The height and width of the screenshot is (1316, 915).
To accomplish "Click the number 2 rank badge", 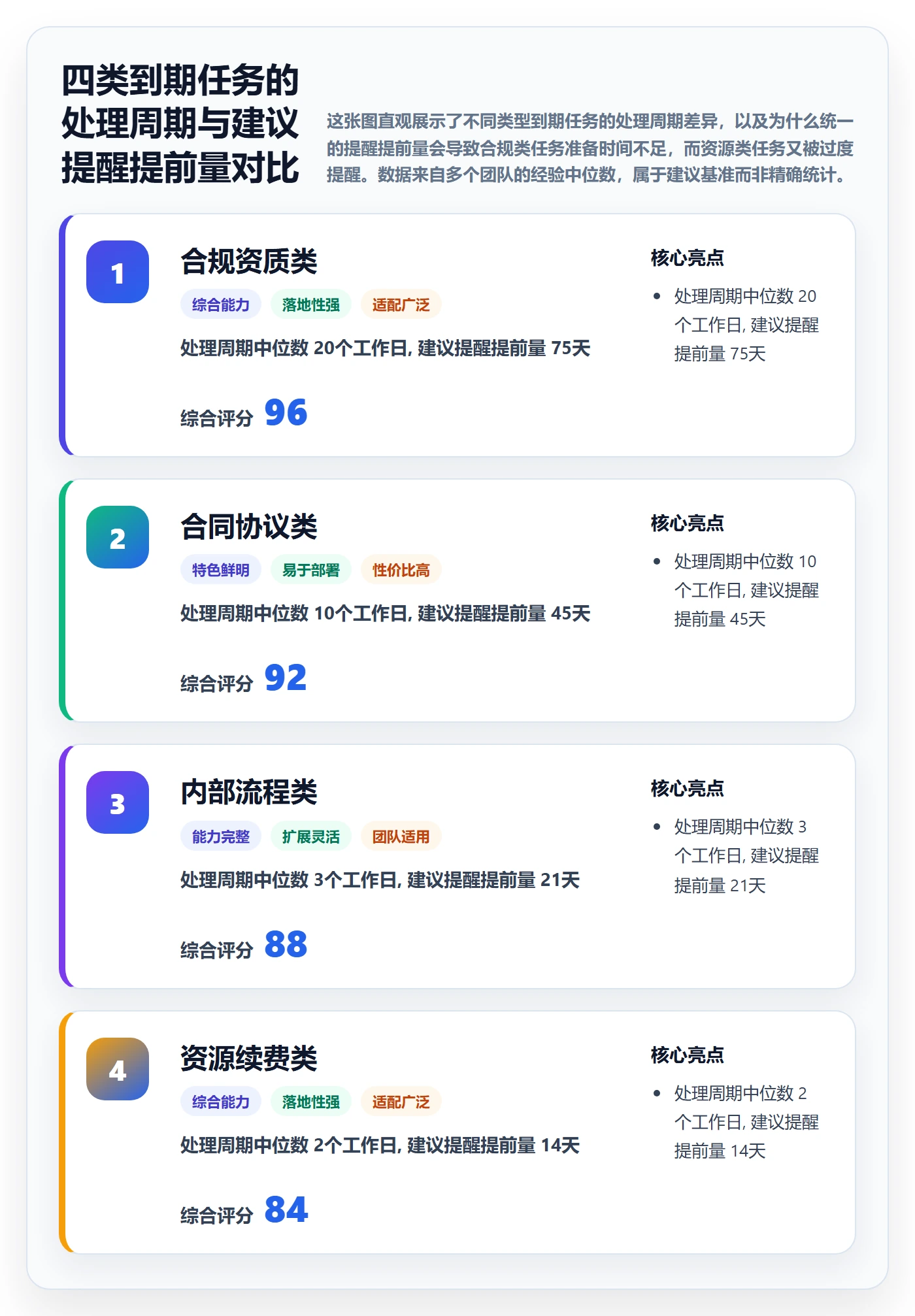I will [118, 537].
